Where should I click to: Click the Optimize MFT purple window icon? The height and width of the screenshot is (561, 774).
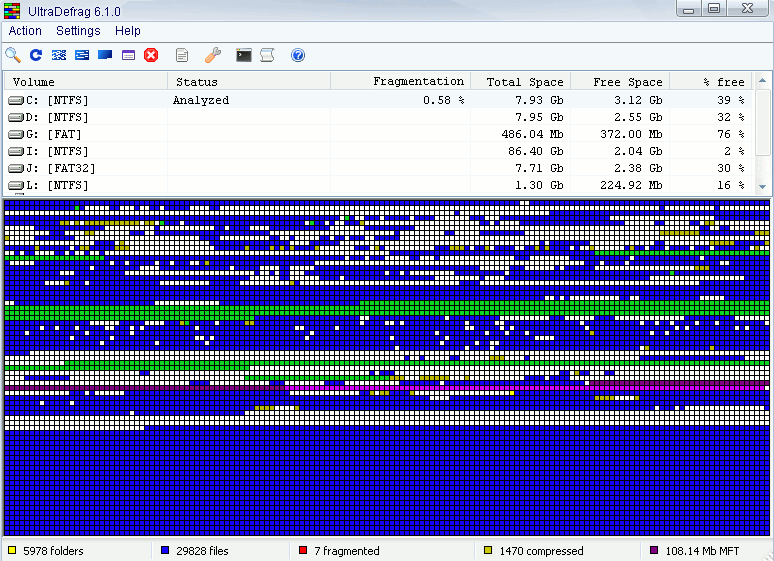[128, 55]
